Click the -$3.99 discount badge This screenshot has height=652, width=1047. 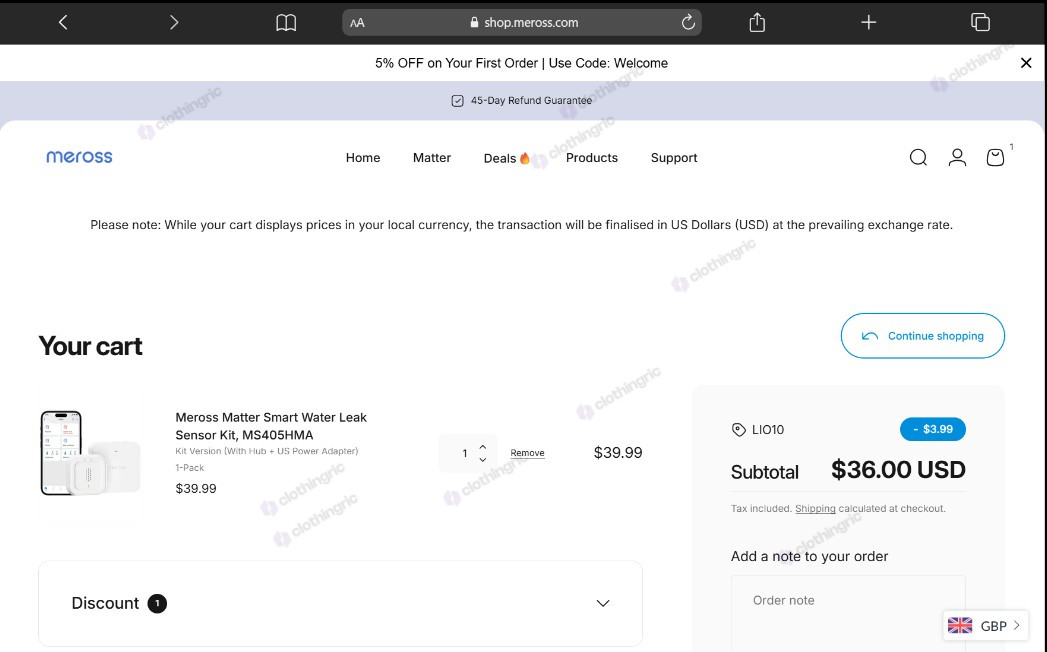[932, 430]
